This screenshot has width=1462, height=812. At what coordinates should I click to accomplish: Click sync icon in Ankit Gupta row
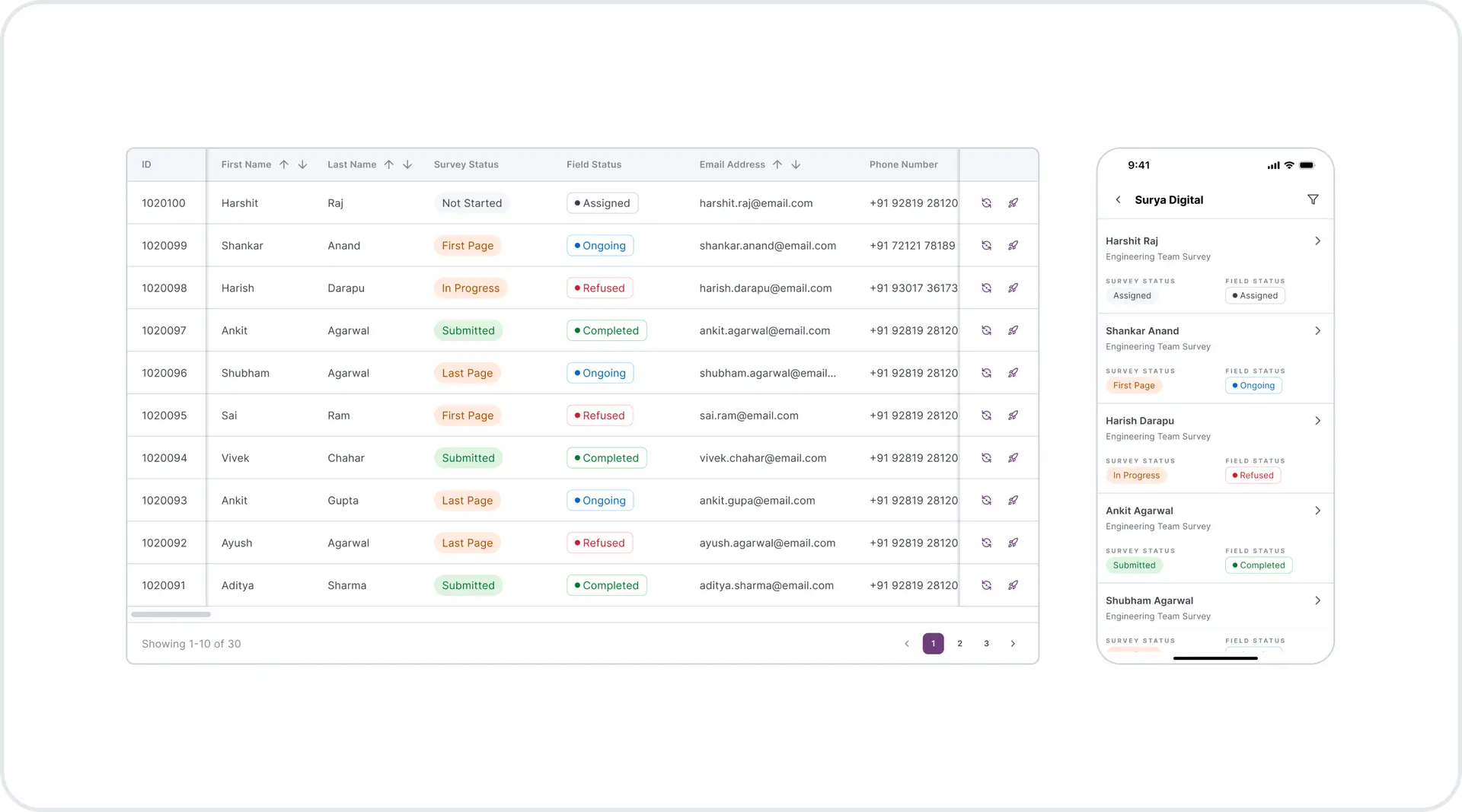pyautogui.click(x=986, y=501)
